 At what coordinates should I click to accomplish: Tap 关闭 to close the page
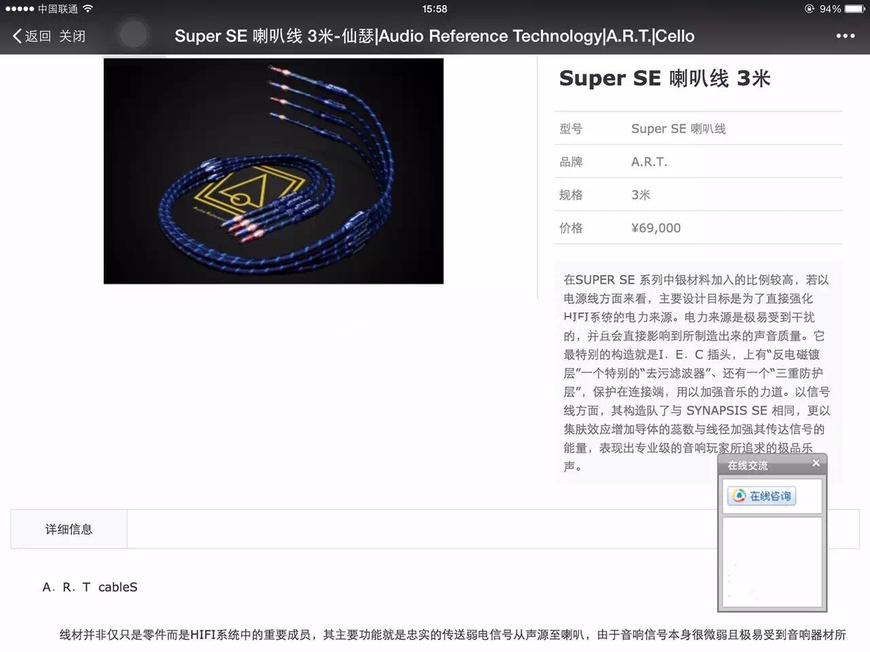point(72,36)
